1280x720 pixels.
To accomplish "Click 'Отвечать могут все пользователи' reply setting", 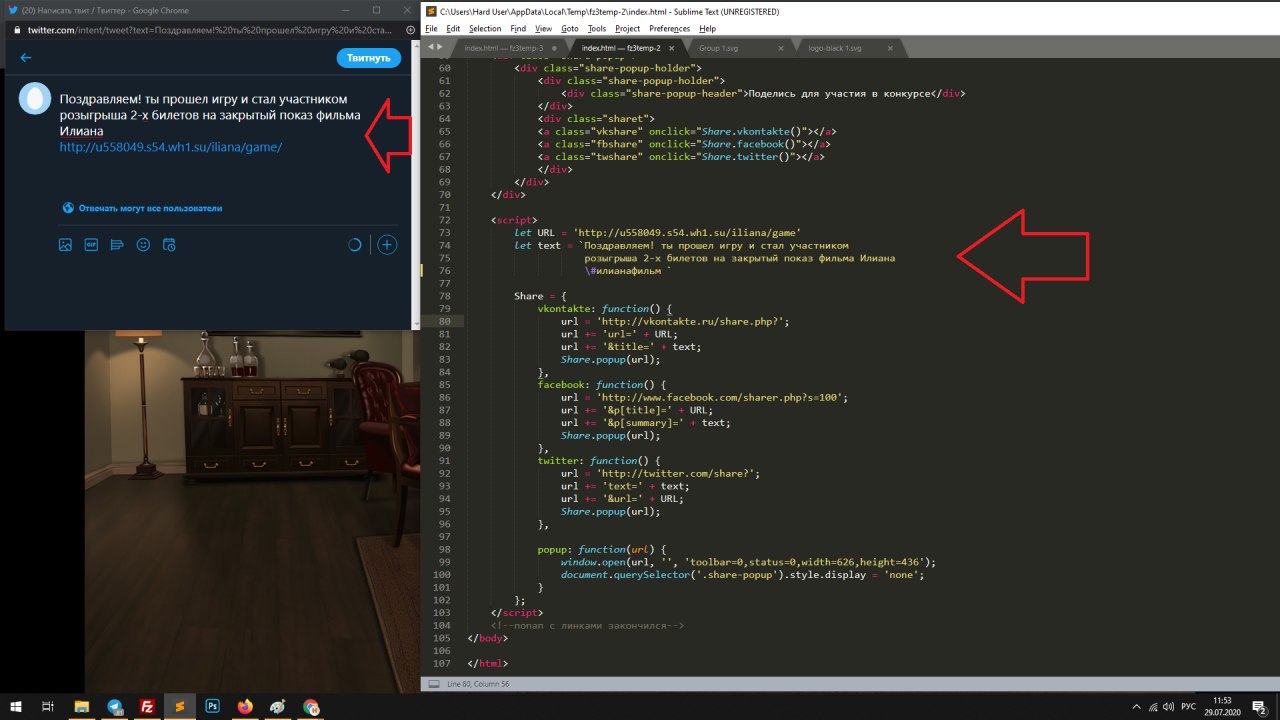I will pos(150,208).
